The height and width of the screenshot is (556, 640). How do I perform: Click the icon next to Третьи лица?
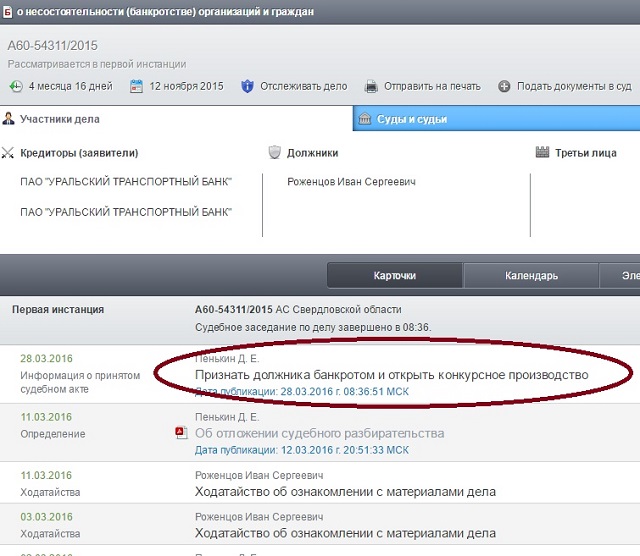[x=543, y=153]
